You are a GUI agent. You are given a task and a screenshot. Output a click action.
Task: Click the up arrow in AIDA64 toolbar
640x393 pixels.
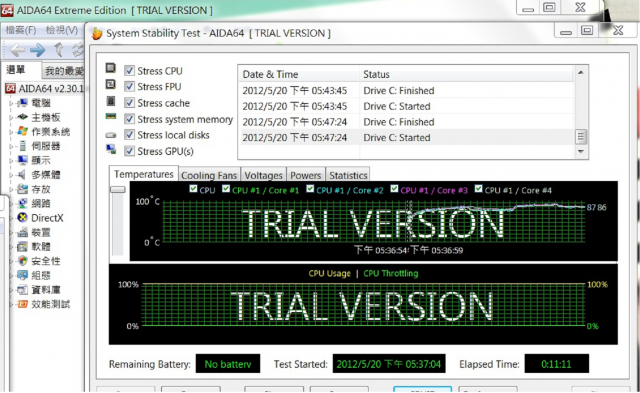click(x=59, y=50)
